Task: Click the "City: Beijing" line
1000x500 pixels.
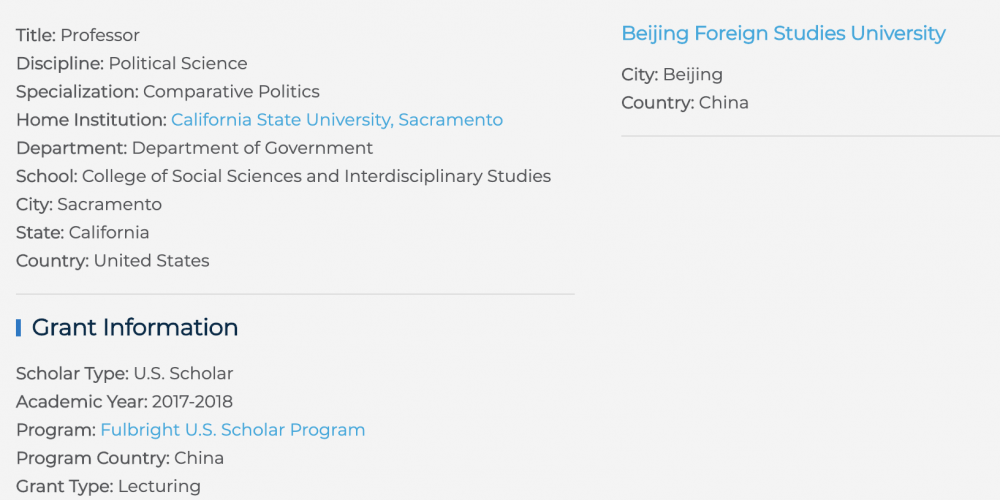Action: click(672, 75)
